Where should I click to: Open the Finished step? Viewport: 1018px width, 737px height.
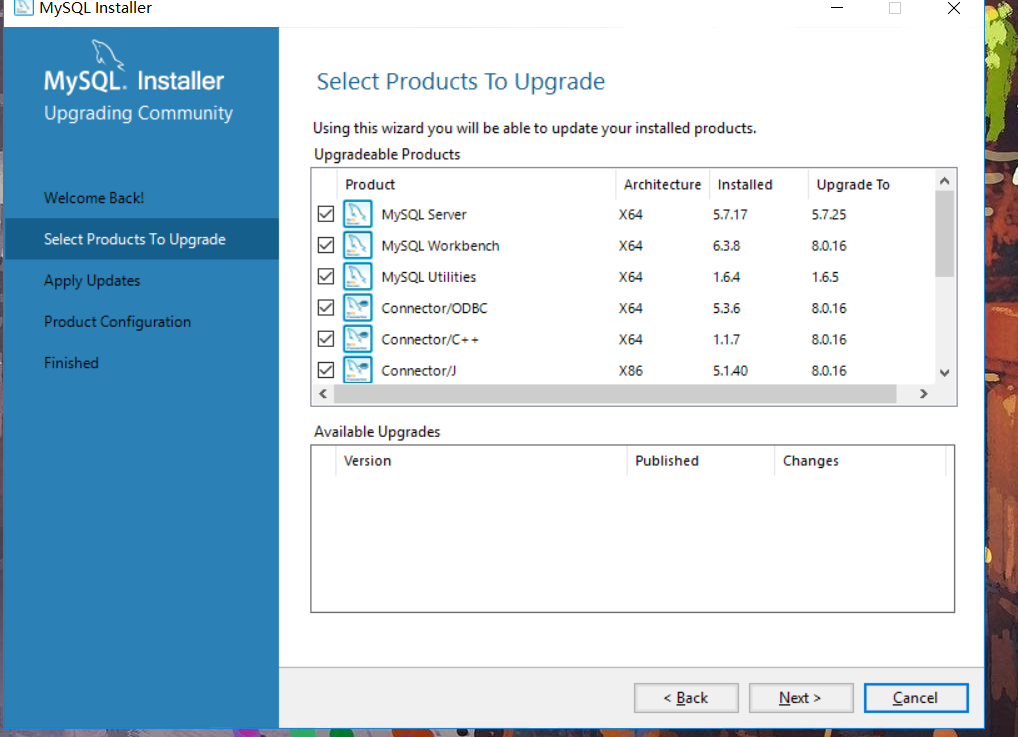pos(71,362)
